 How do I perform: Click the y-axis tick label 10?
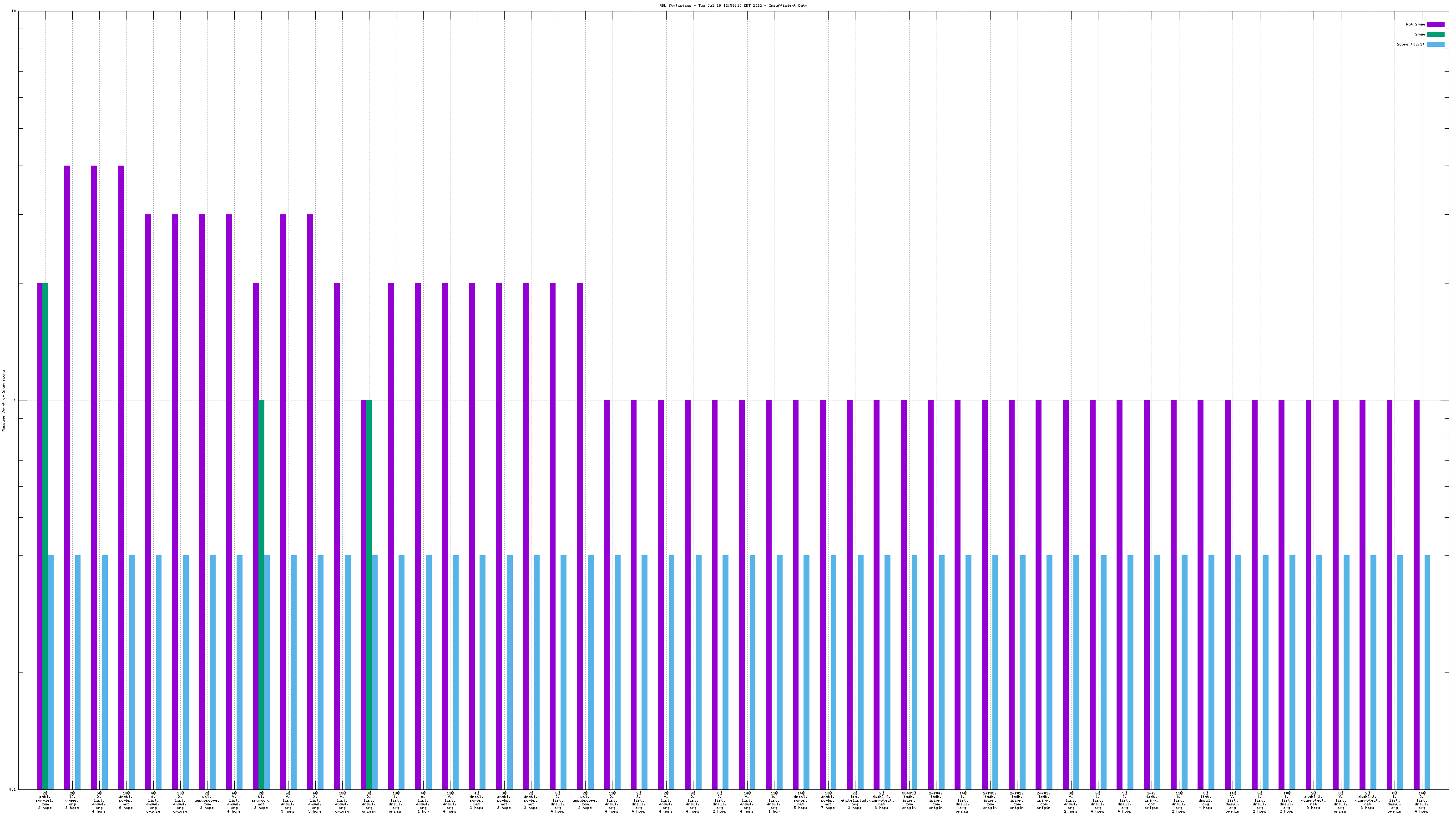[x=14, y=11]
